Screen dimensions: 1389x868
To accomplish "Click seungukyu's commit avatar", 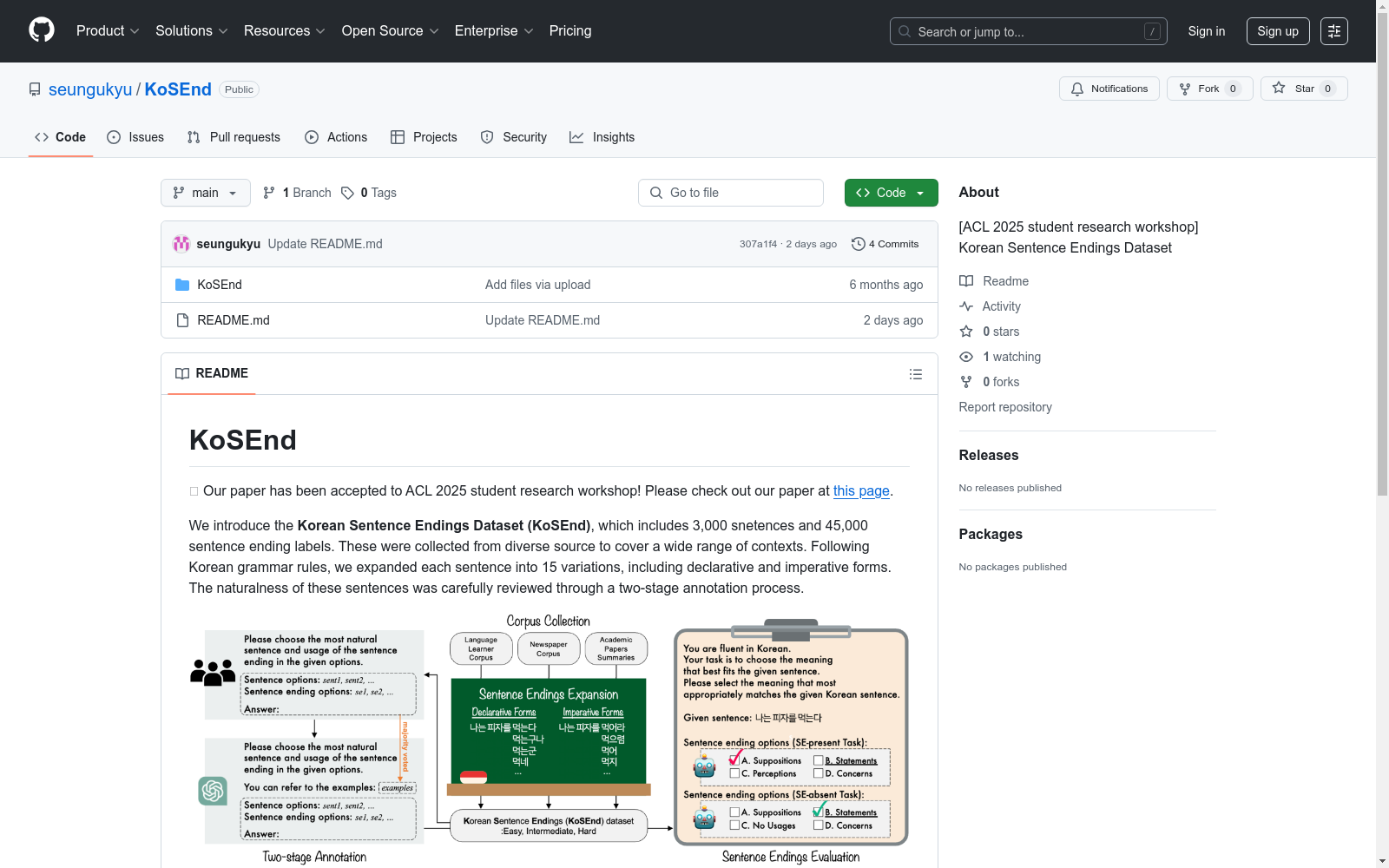I will pos(181,244).
